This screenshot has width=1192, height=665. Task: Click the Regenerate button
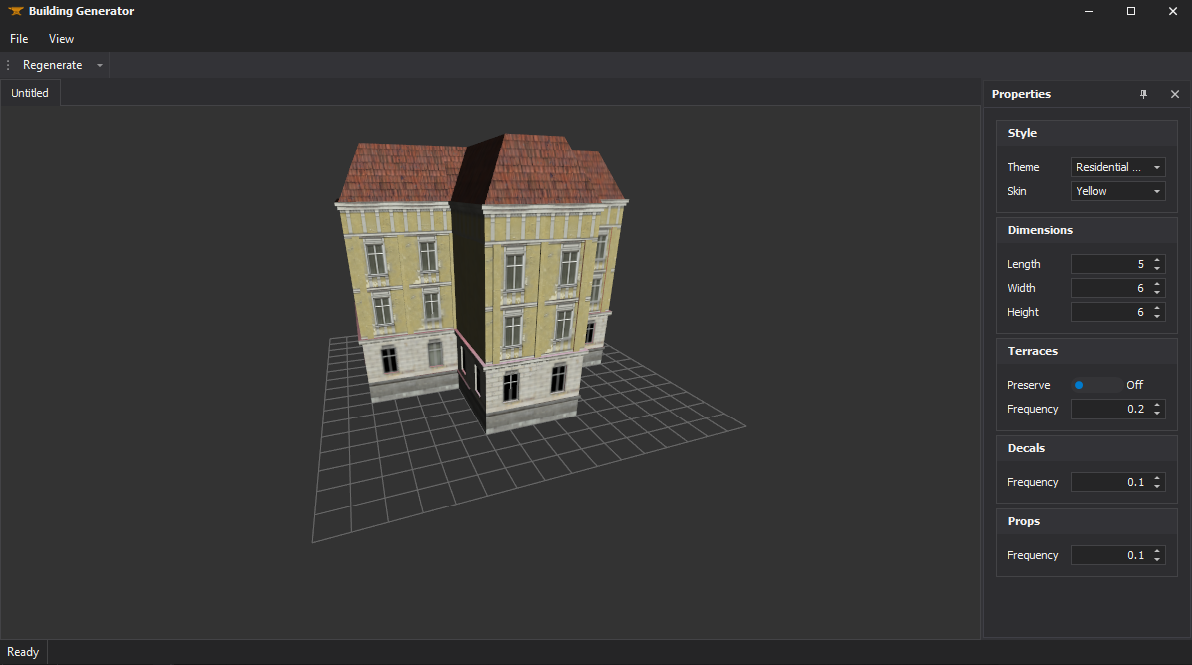coord(54,64)
